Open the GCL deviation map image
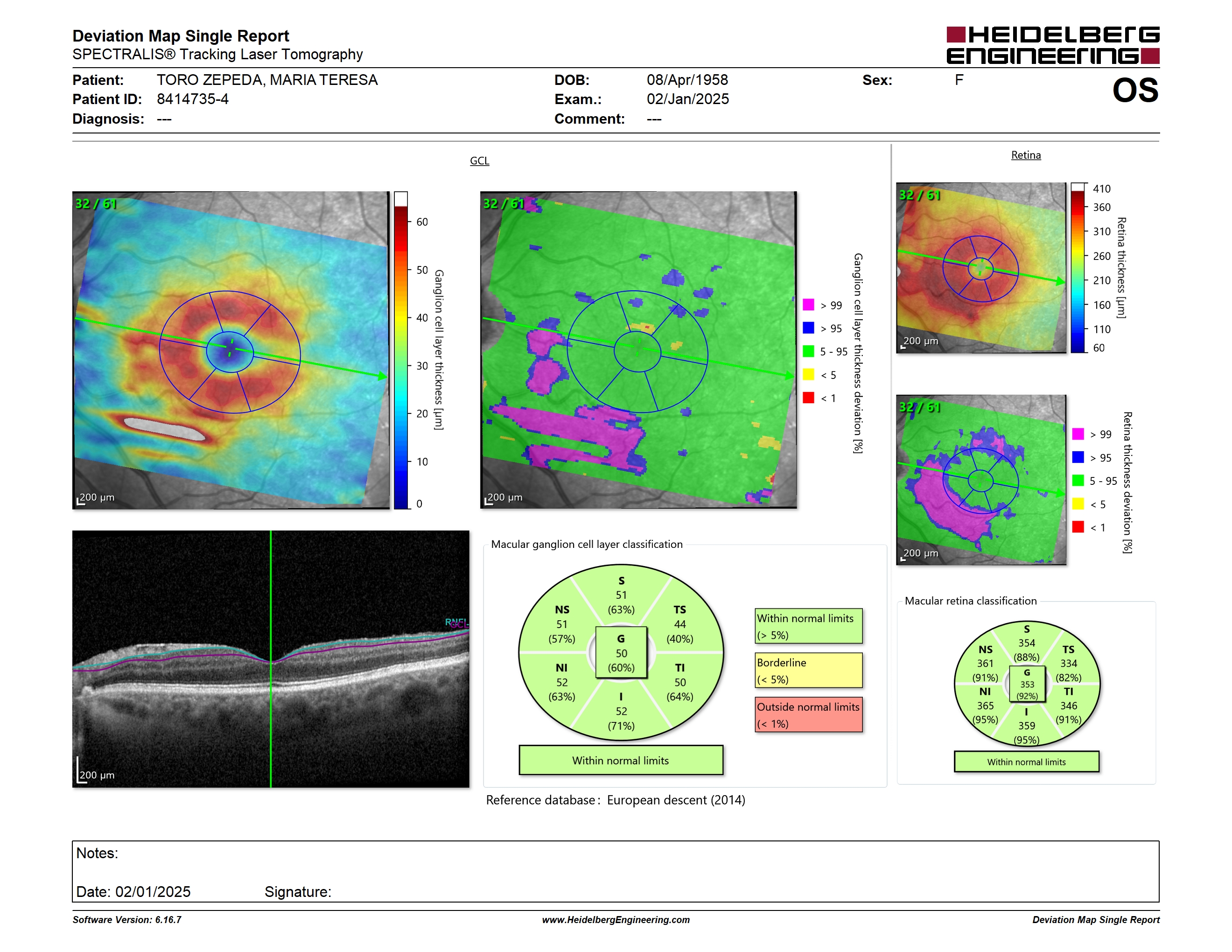1232x952 pixels. click(x=638, y=350)
